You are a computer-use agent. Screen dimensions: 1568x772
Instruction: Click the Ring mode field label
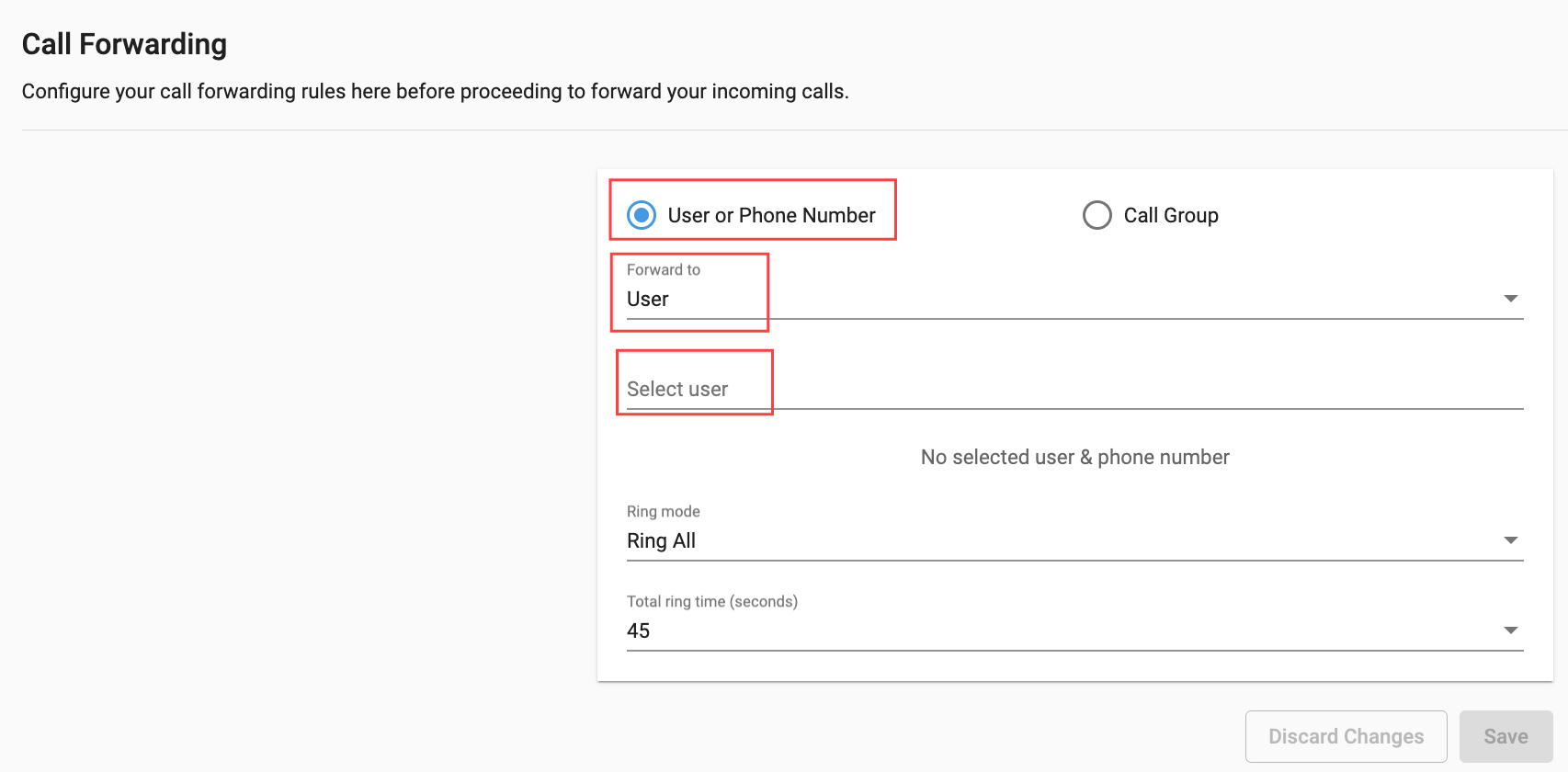[x=664, y=511]
